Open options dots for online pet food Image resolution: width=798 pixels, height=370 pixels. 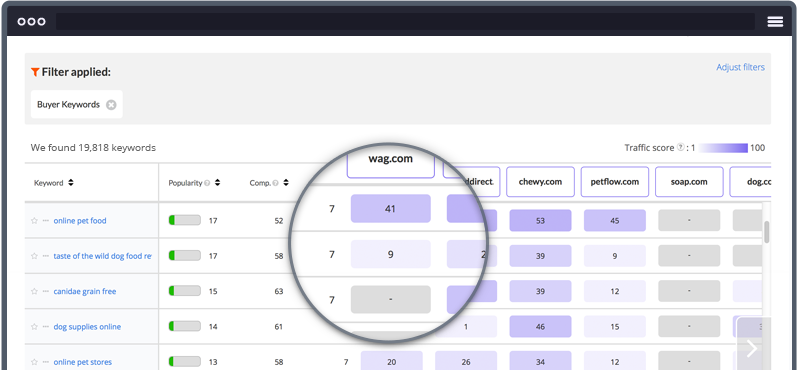(46, 221)
